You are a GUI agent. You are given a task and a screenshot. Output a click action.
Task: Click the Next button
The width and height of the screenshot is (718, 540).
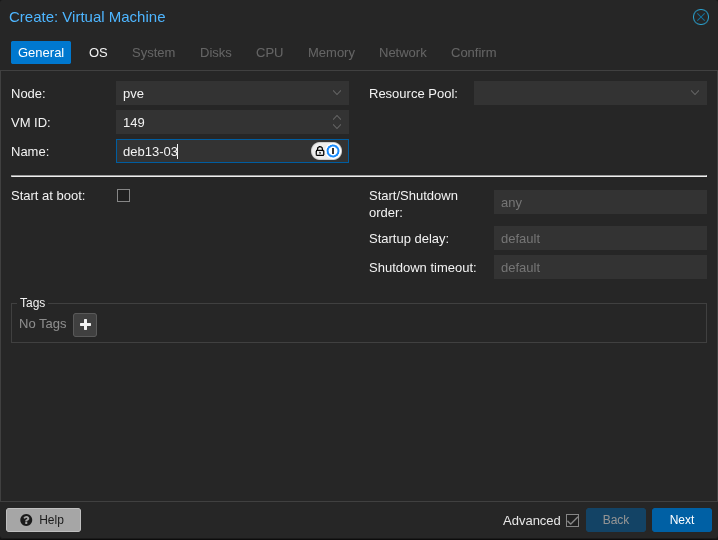[681, 520]
